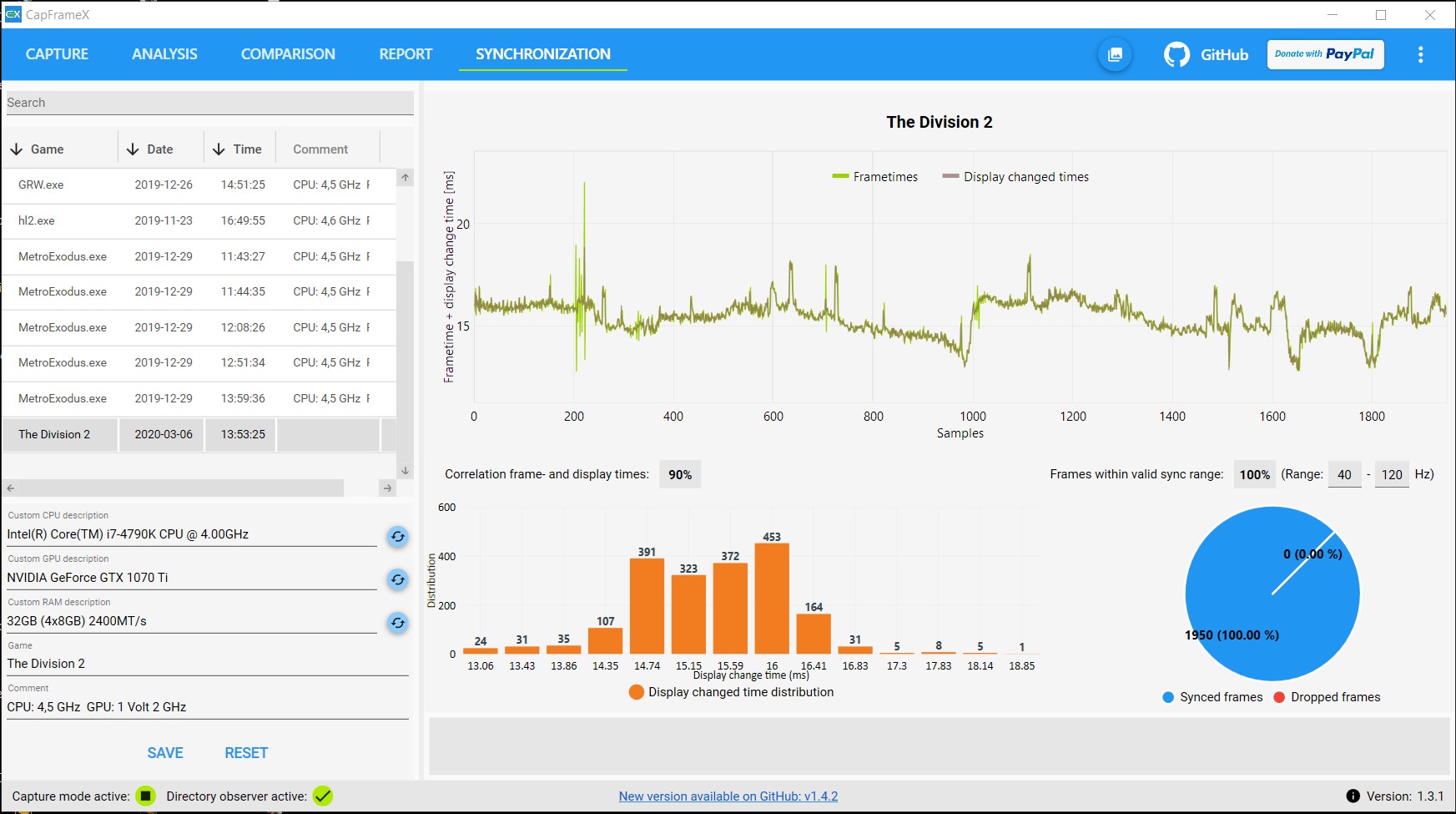Toggle Display changed time distribution legend
Image resolution: width=1456 pixels, height=814 pixels.
(x=732, y=692)
